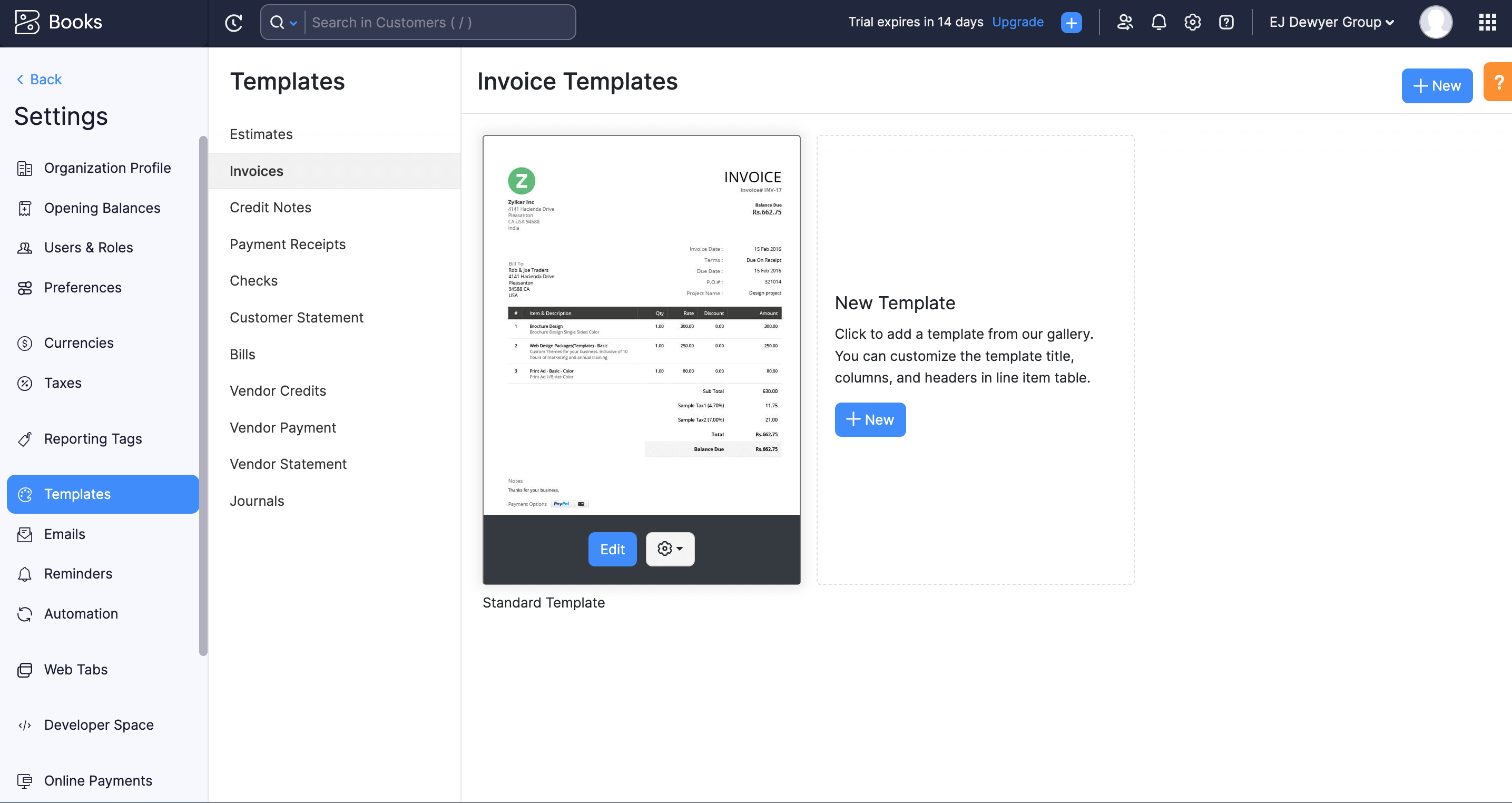The image size is (1512, 803).
Task: Edit the Standard Template
Action: [x=612, y=550]
